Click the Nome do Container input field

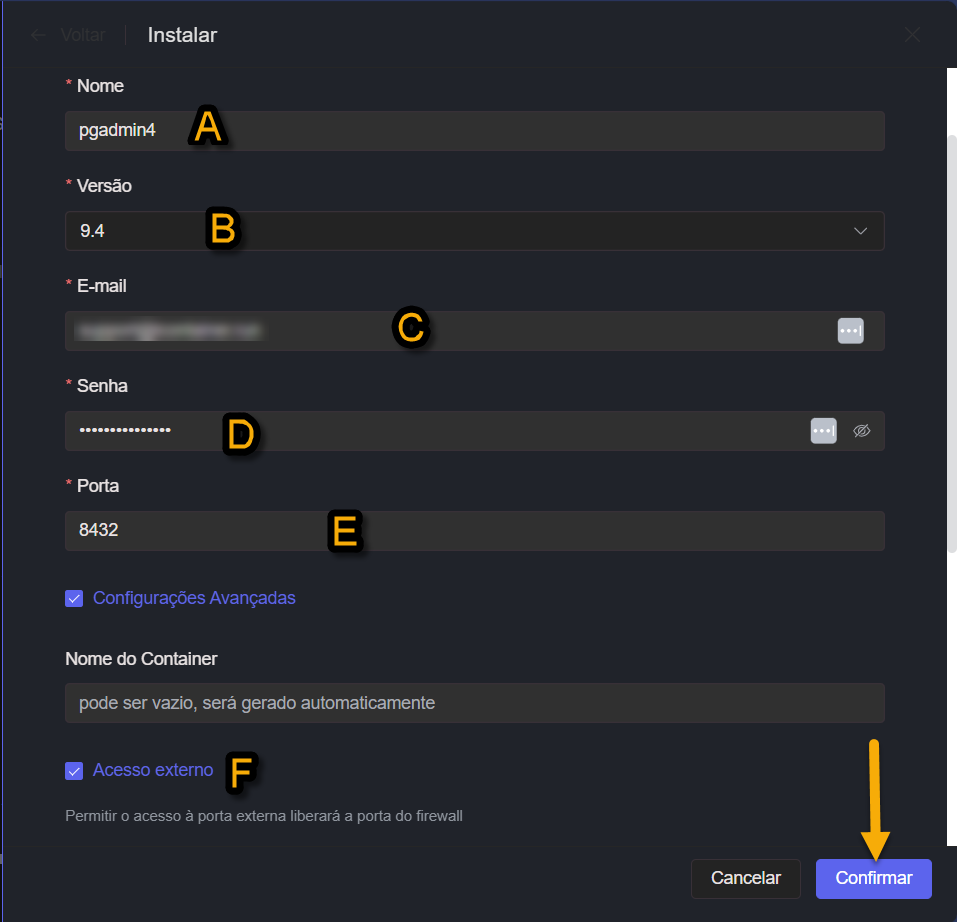474,703
